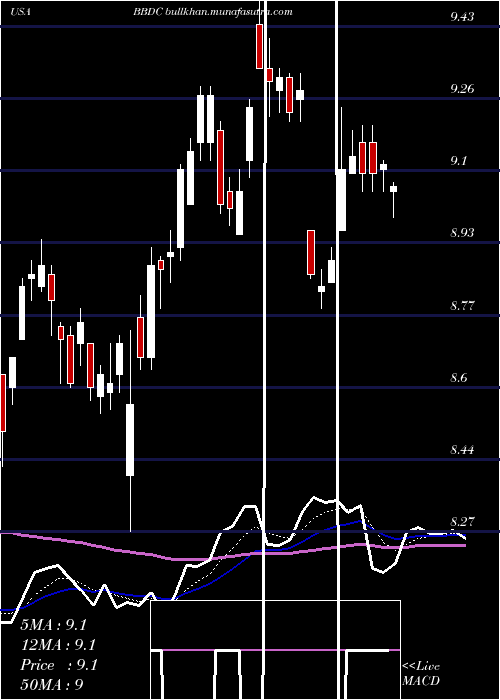500x700 pixels.
Task: Select the last white candle on the chart
Action: pyautogui.click(x=393, y=189)
